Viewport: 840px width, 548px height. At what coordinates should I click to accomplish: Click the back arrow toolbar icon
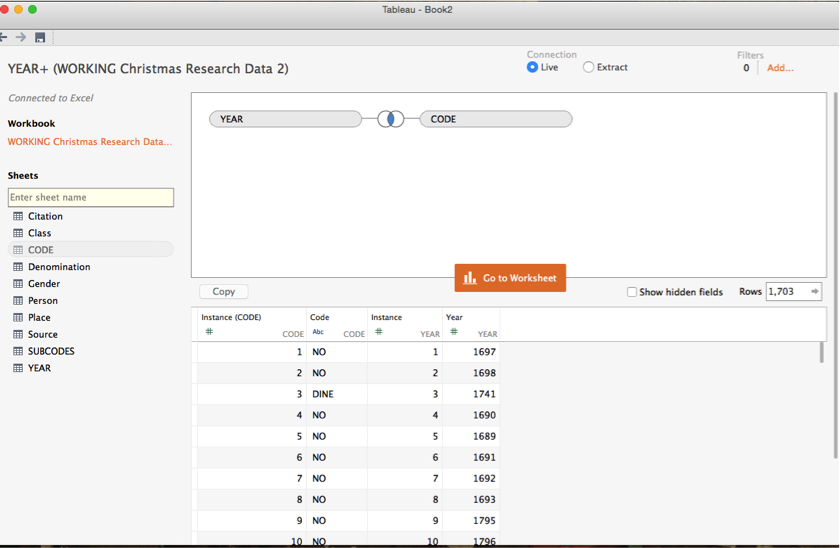(x=3, y=37)
